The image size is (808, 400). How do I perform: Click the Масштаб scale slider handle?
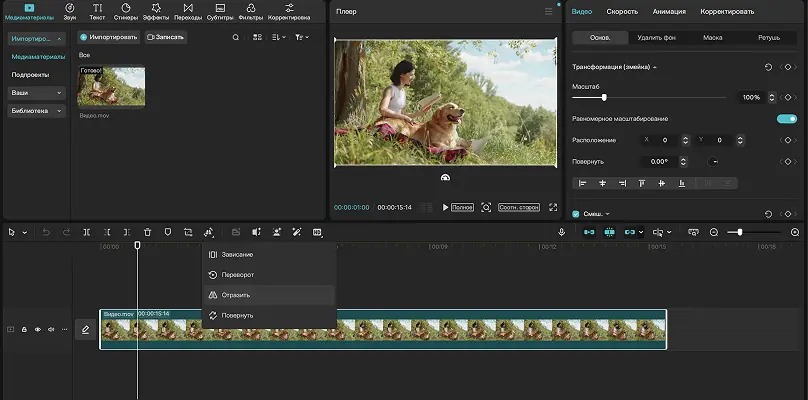click(x=604, y=97)
